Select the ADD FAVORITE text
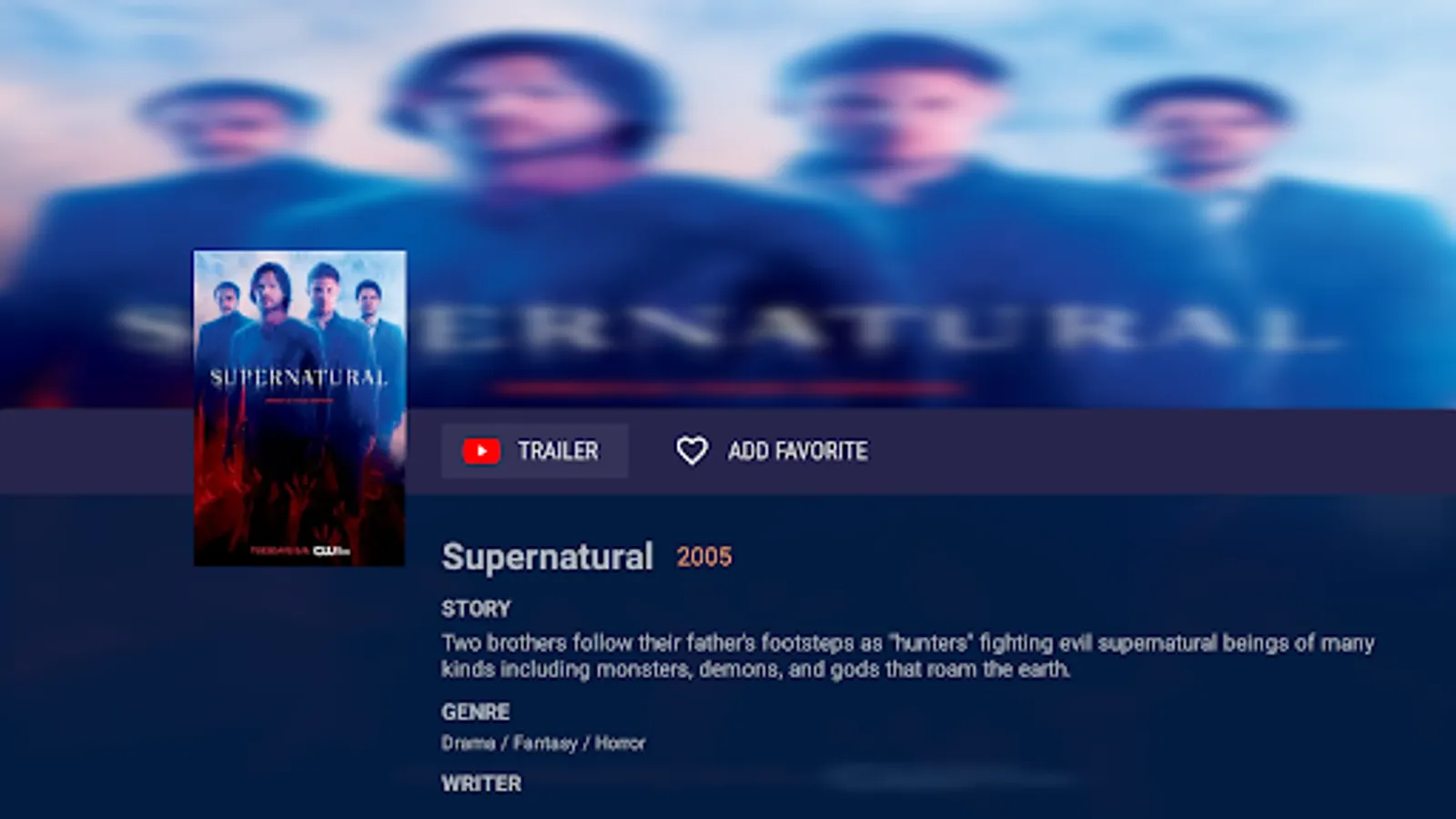The width and height of the screenshot is (1456, 819). (797, 450)
